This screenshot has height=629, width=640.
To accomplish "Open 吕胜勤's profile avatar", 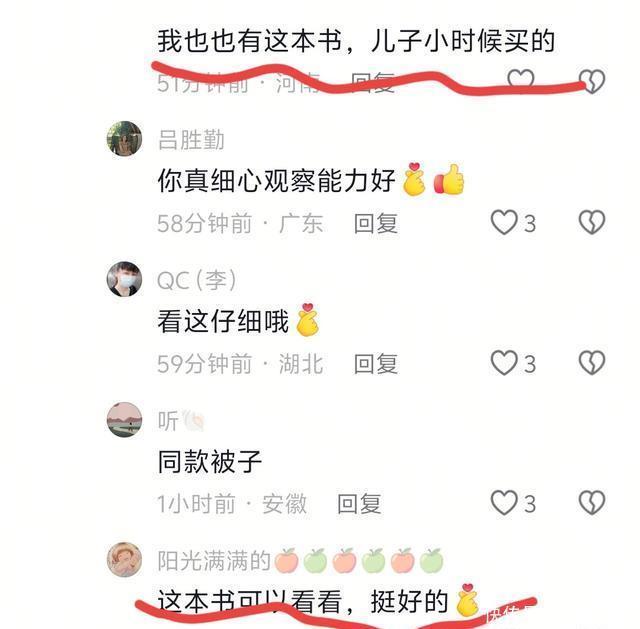I will [124, 139].
